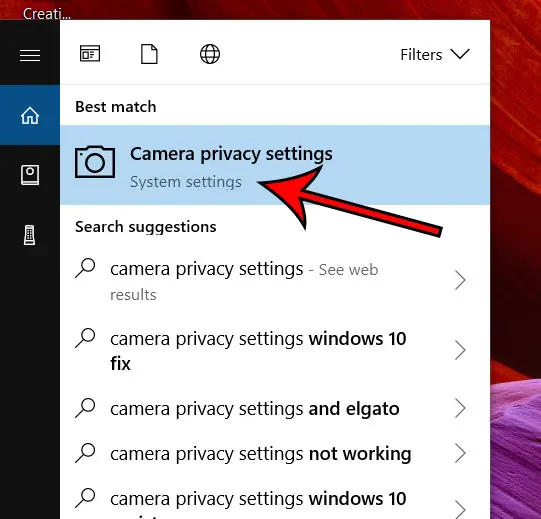This screenshot has height=519, width=541.
Task: Click the camera icon beside best match
Action: (95, 161)
